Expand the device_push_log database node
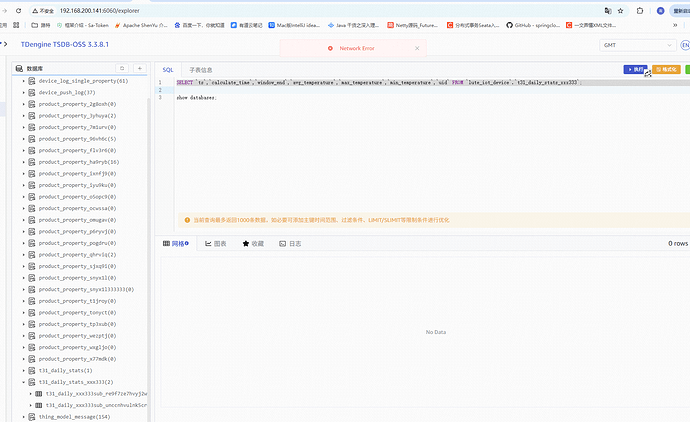This screenshot has height=422, width=690. [x=24, y=92]
